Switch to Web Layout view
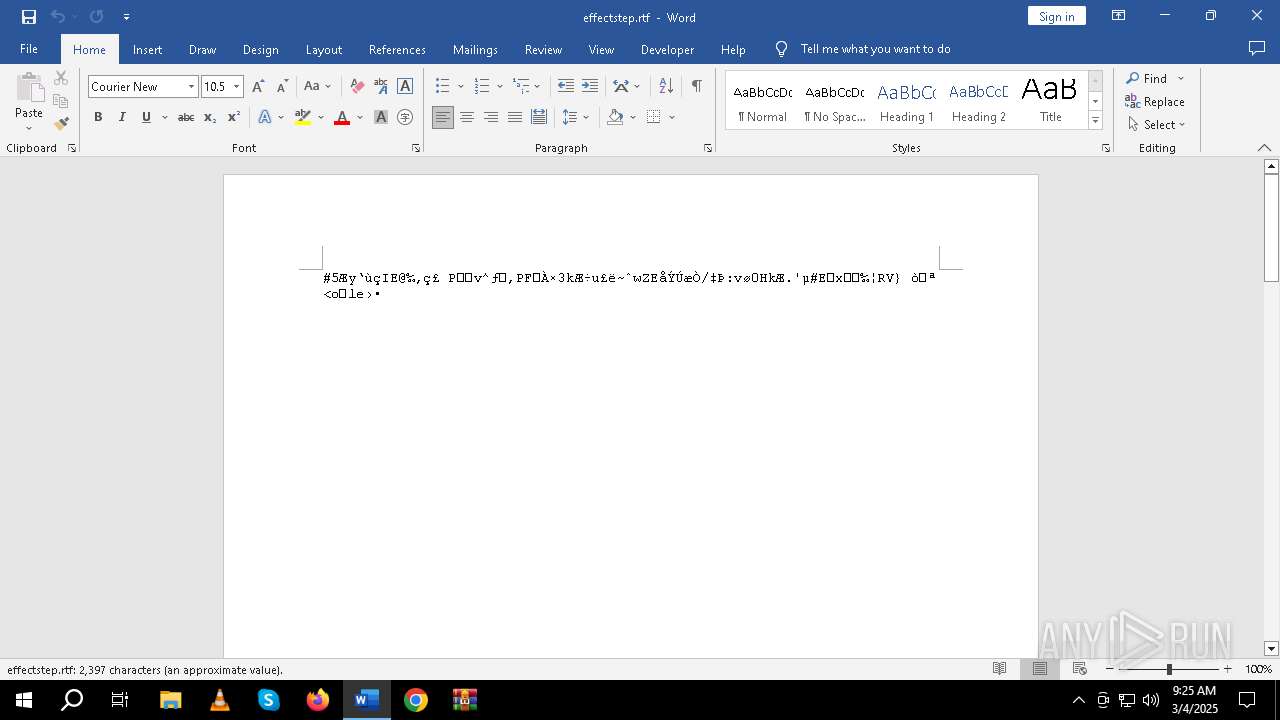 [1080, 669]
